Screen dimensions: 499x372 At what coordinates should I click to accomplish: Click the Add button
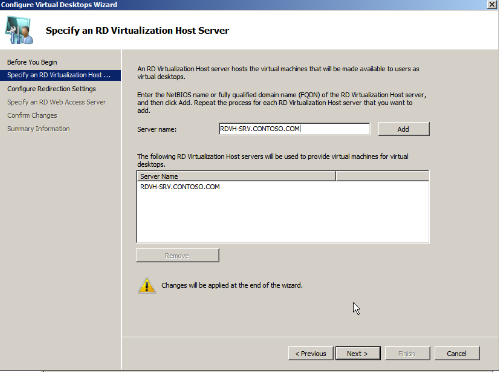click(x=404, y=129)
